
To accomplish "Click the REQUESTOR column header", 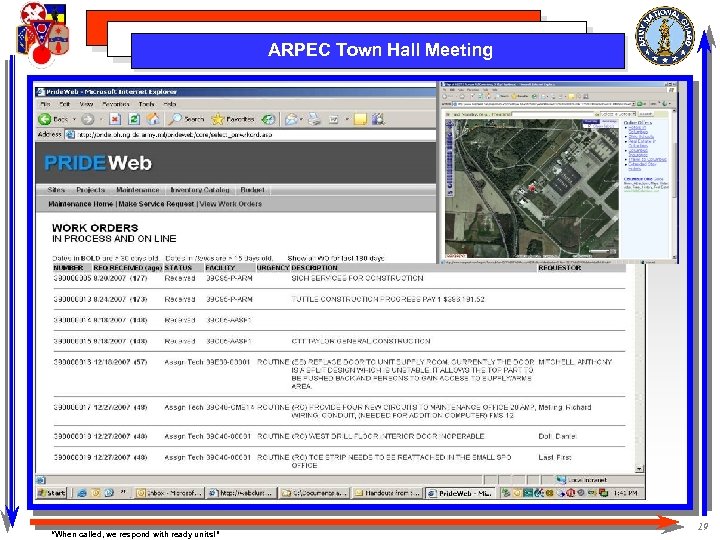I will (x=560, y=268).
